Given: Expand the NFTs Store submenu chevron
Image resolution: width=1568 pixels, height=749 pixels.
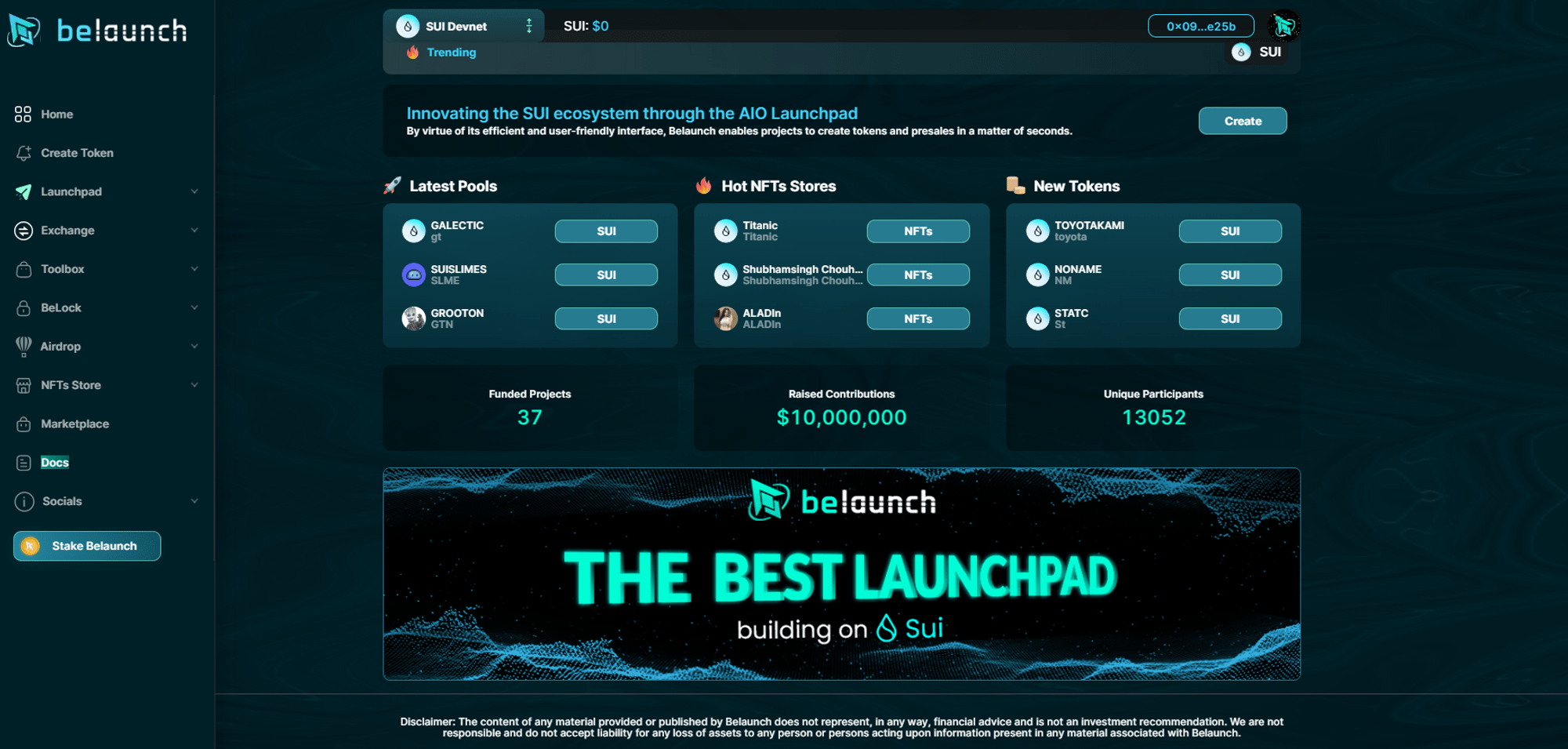Looking at the screenshot, I should click(x=194, y=385).
